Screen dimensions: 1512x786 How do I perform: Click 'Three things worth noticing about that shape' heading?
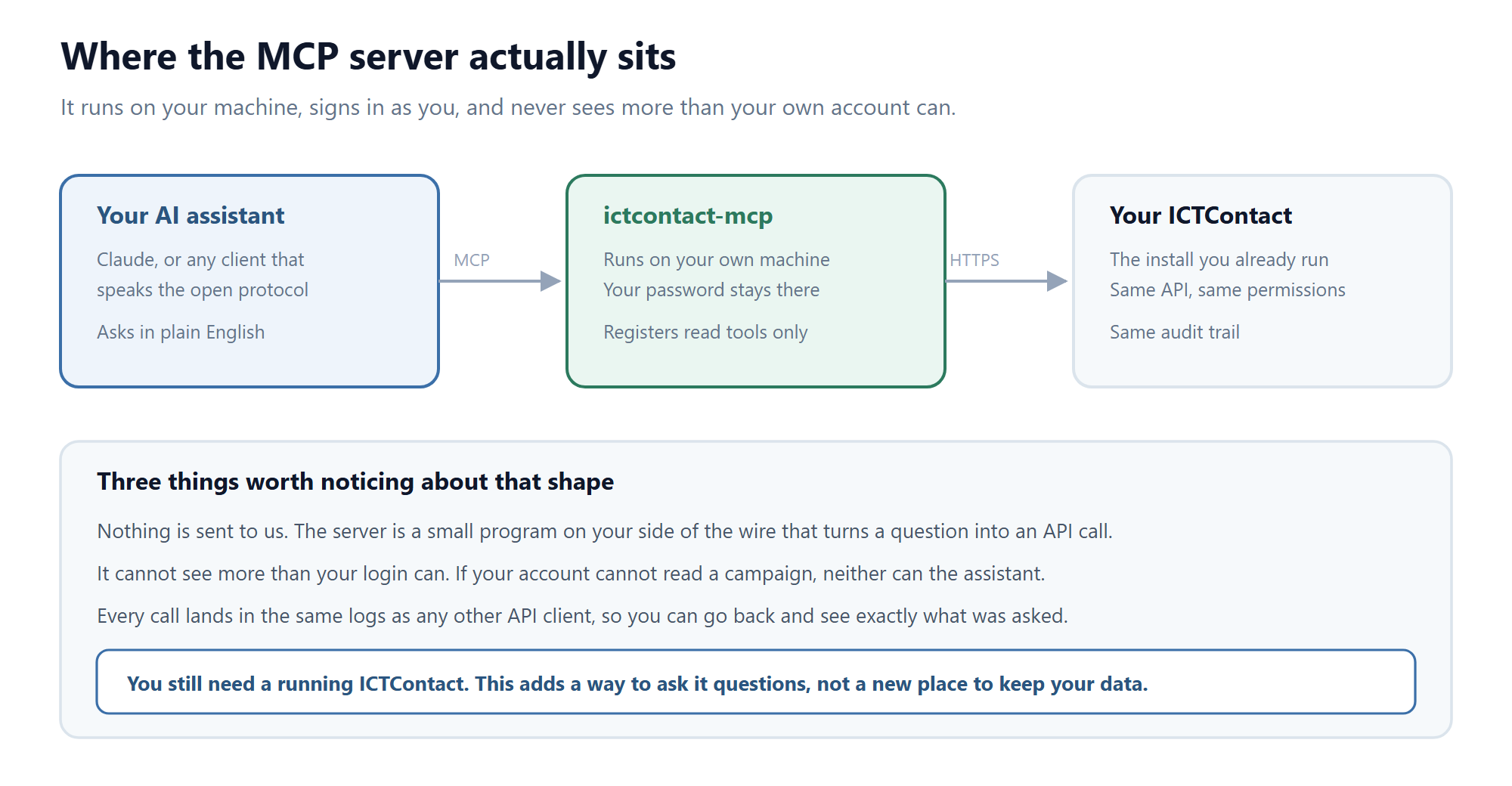[x=355, y=481]
